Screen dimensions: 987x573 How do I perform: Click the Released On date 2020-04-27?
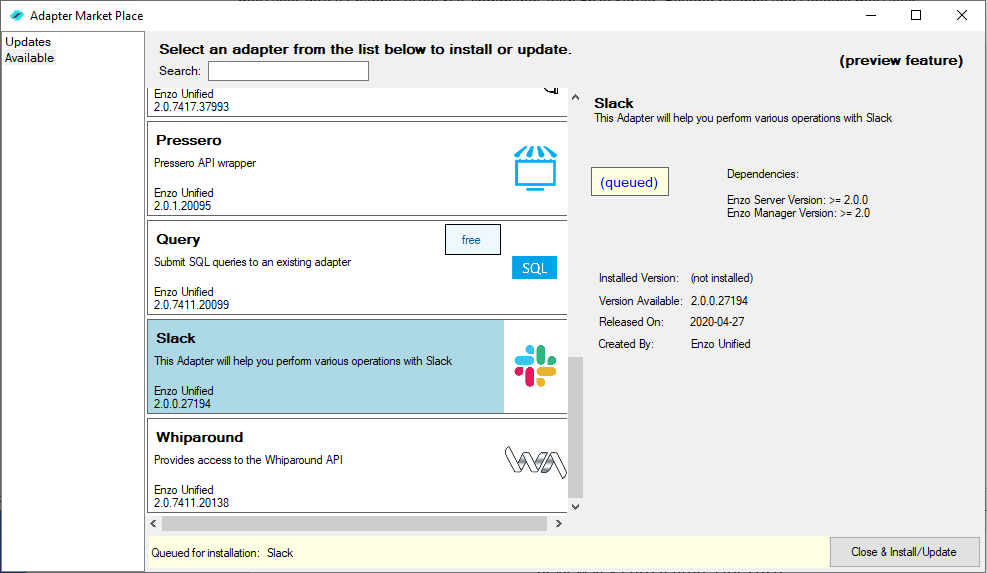coord(717,322)
